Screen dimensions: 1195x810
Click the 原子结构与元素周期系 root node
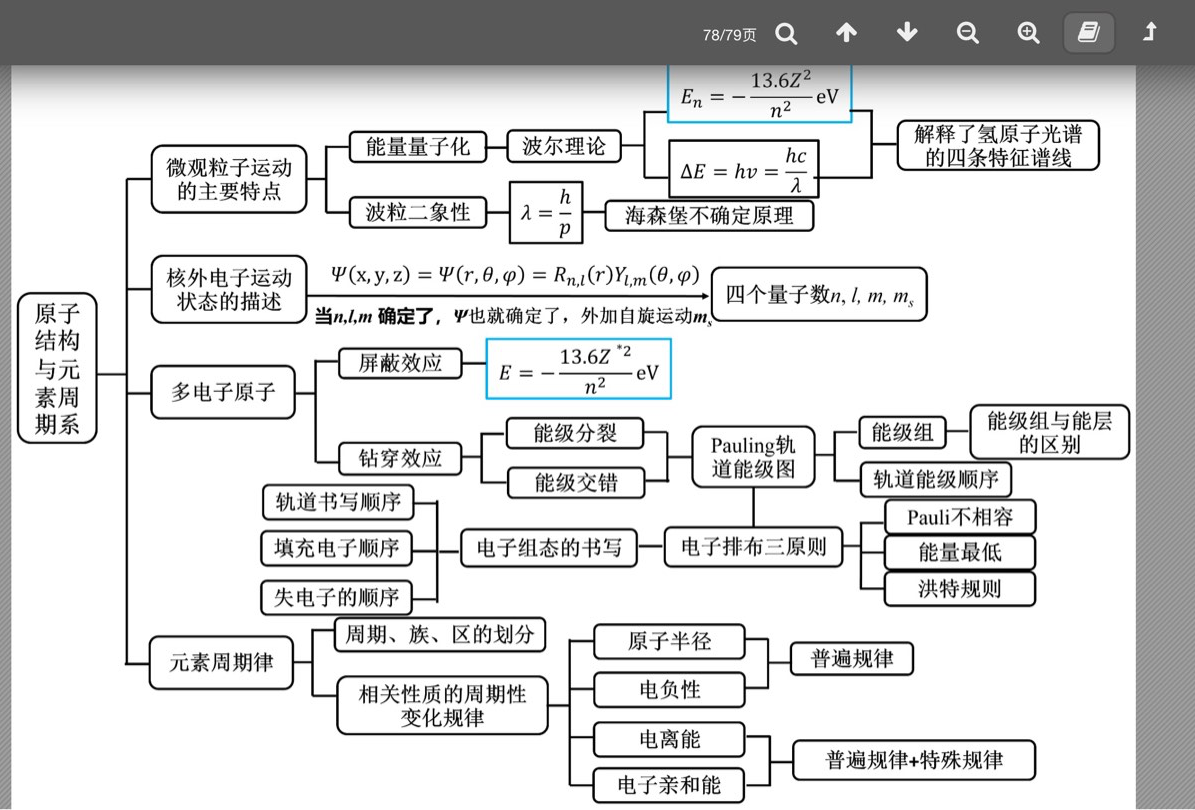point(57,368)
